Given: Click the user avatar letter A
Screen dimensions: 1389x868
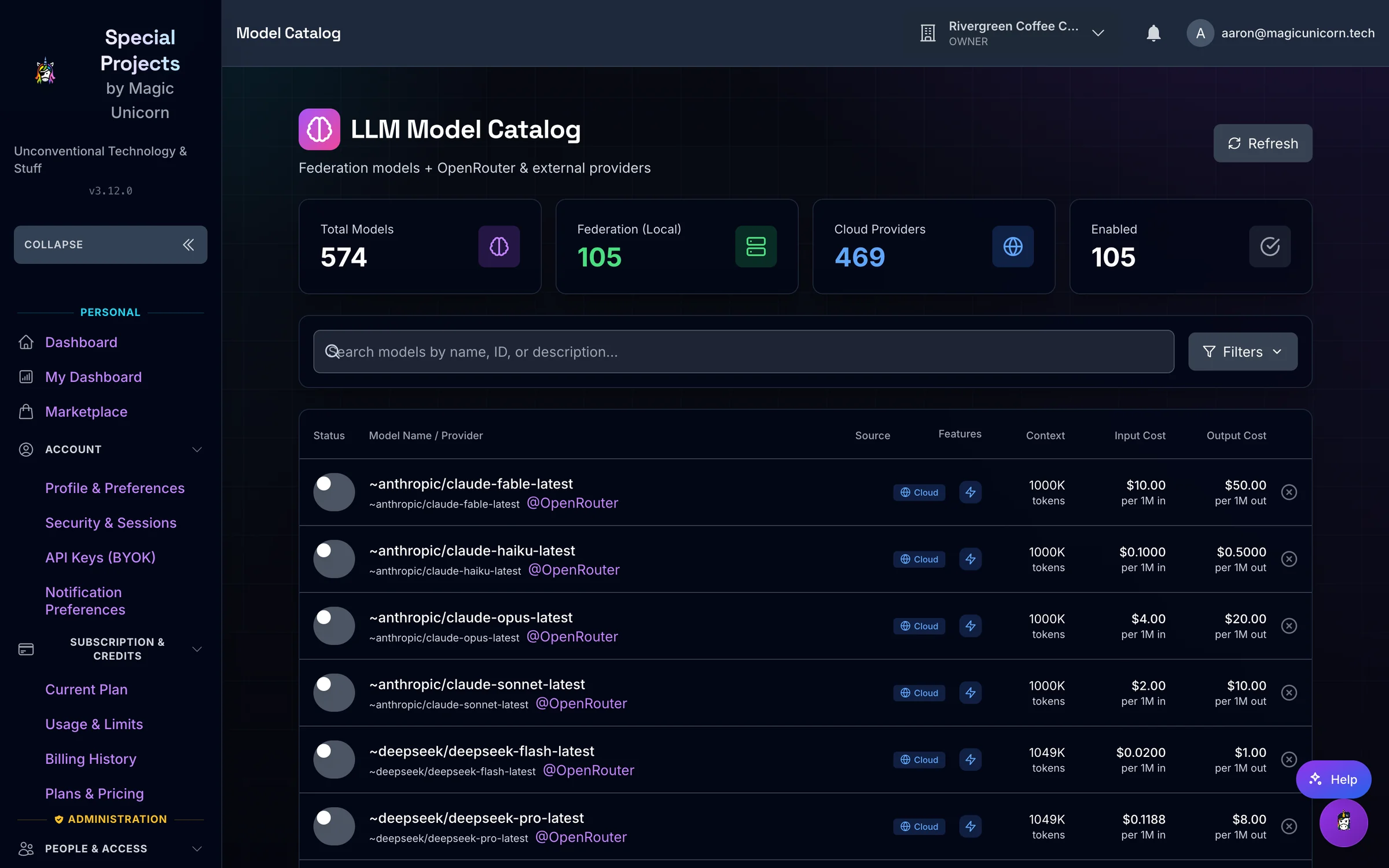Looking at the screenshot, I should coord(1200,34).
